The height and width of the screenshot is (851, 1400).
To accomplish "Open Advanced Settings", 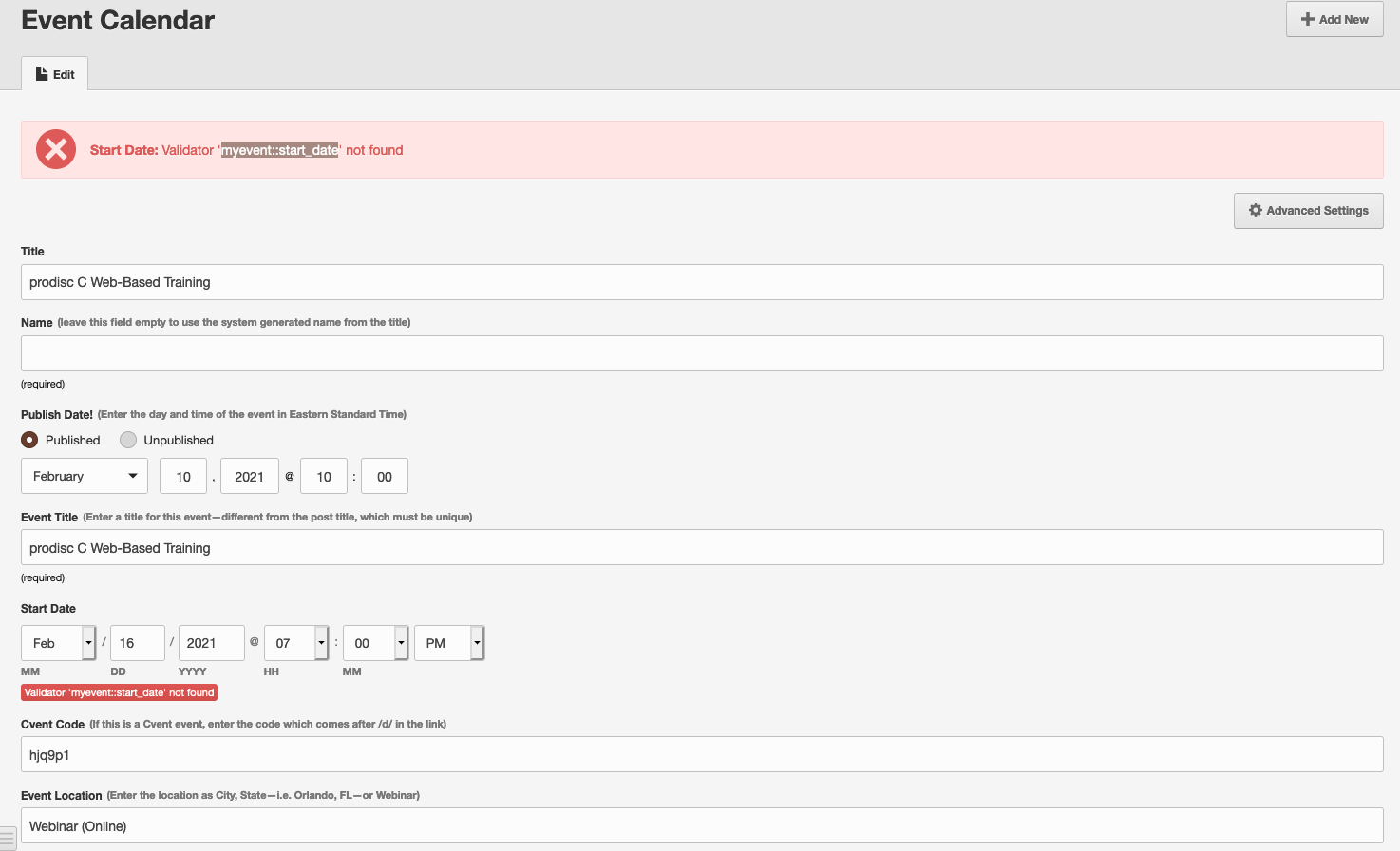I will pyautogui.click(x=1308, y=211).
